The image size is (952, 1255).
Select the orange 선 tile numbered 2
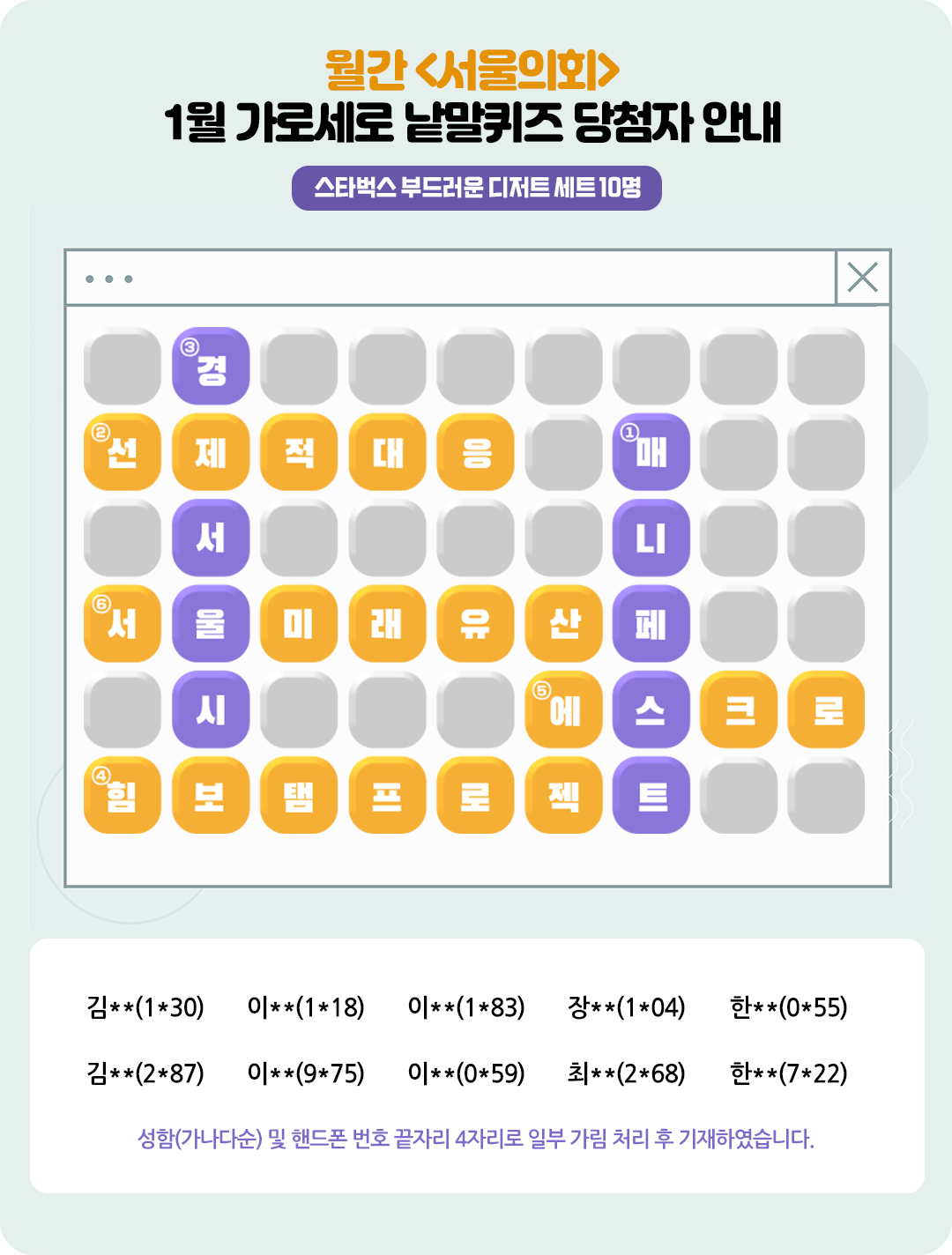point(123,451)
